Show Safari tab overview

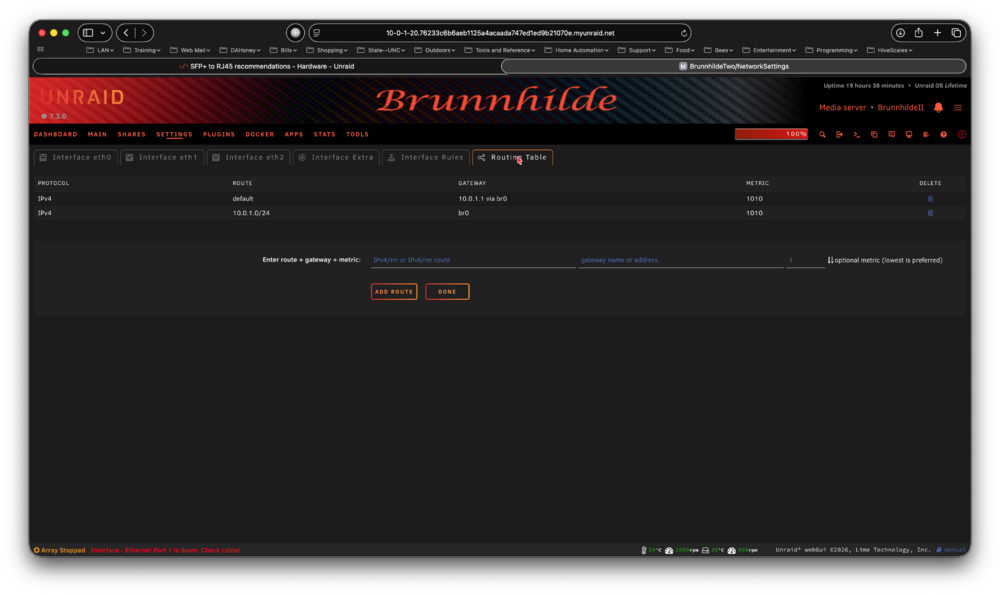[956, 33]
